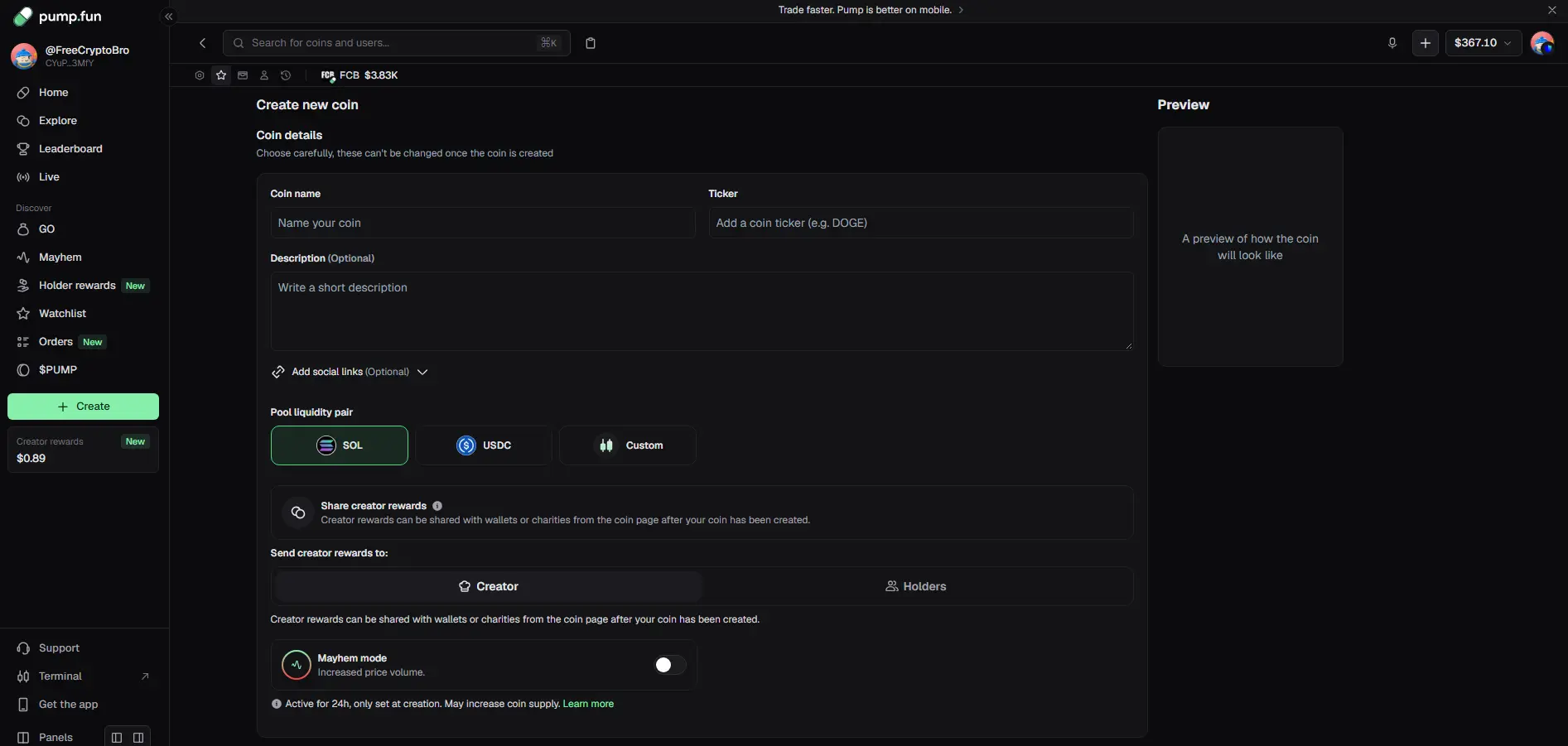The image size is (1568, 746).
Task: Select USDC as pool liquidity pair
Action: point(484,445)
